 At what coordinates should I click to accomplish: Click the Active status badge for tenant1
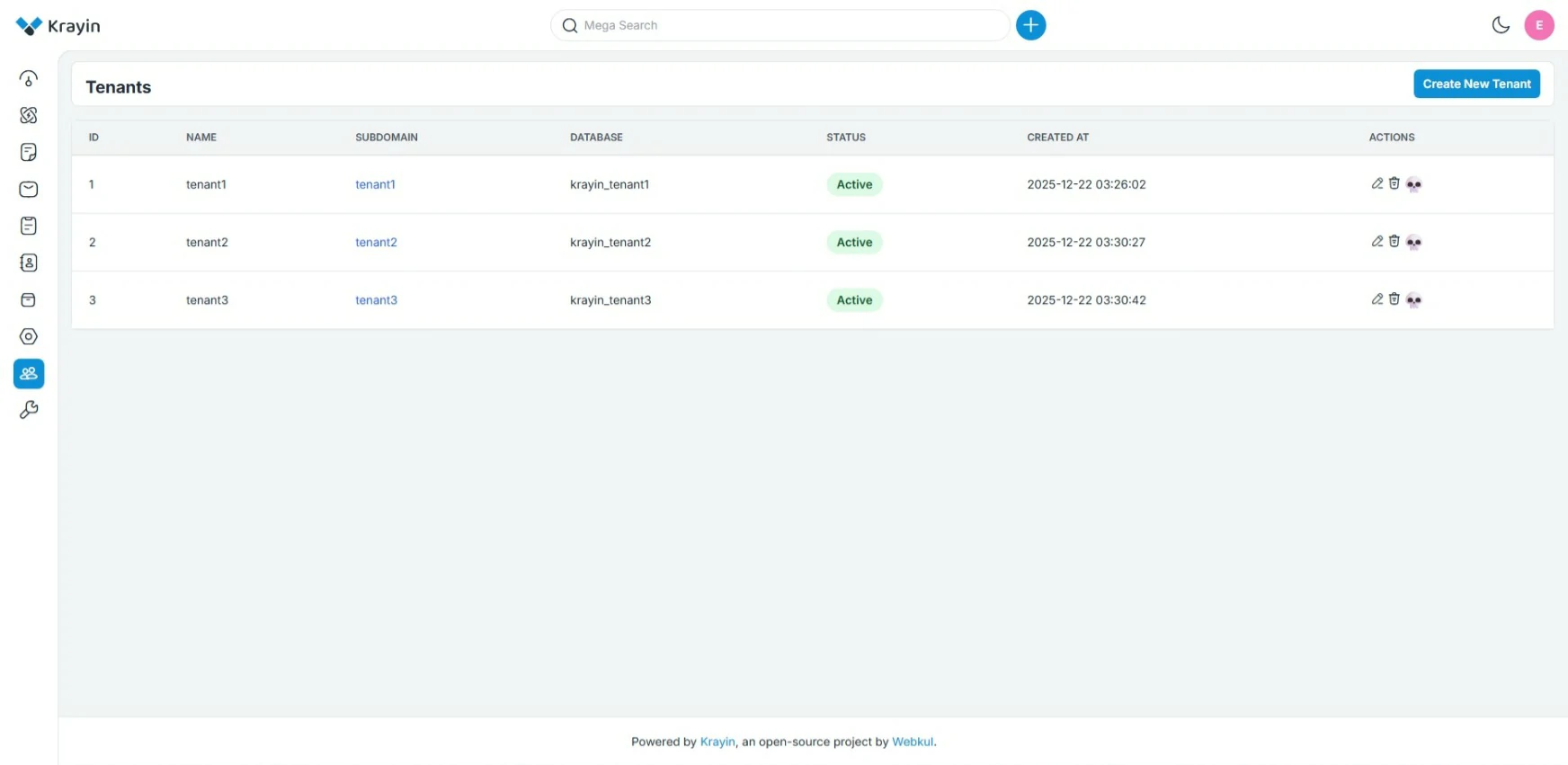[x=854, y=184]
